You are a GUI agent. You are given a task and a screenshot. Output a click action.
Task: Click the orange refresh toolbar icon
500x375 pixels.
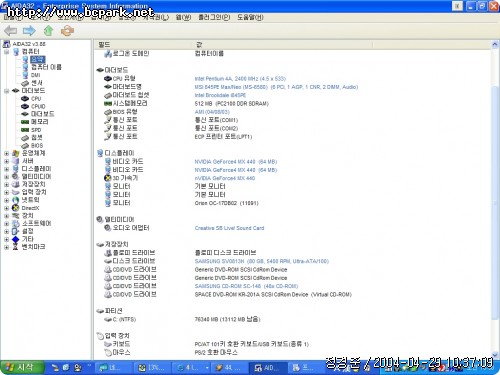(x=67, y=31)
